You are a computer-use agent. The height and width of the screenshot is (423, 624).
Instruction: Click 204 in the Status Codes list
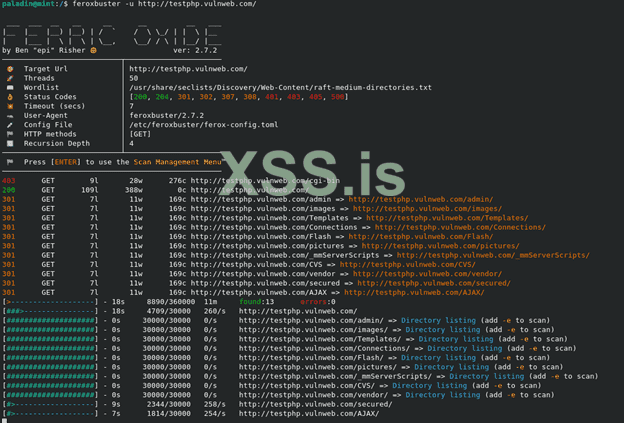162,97
